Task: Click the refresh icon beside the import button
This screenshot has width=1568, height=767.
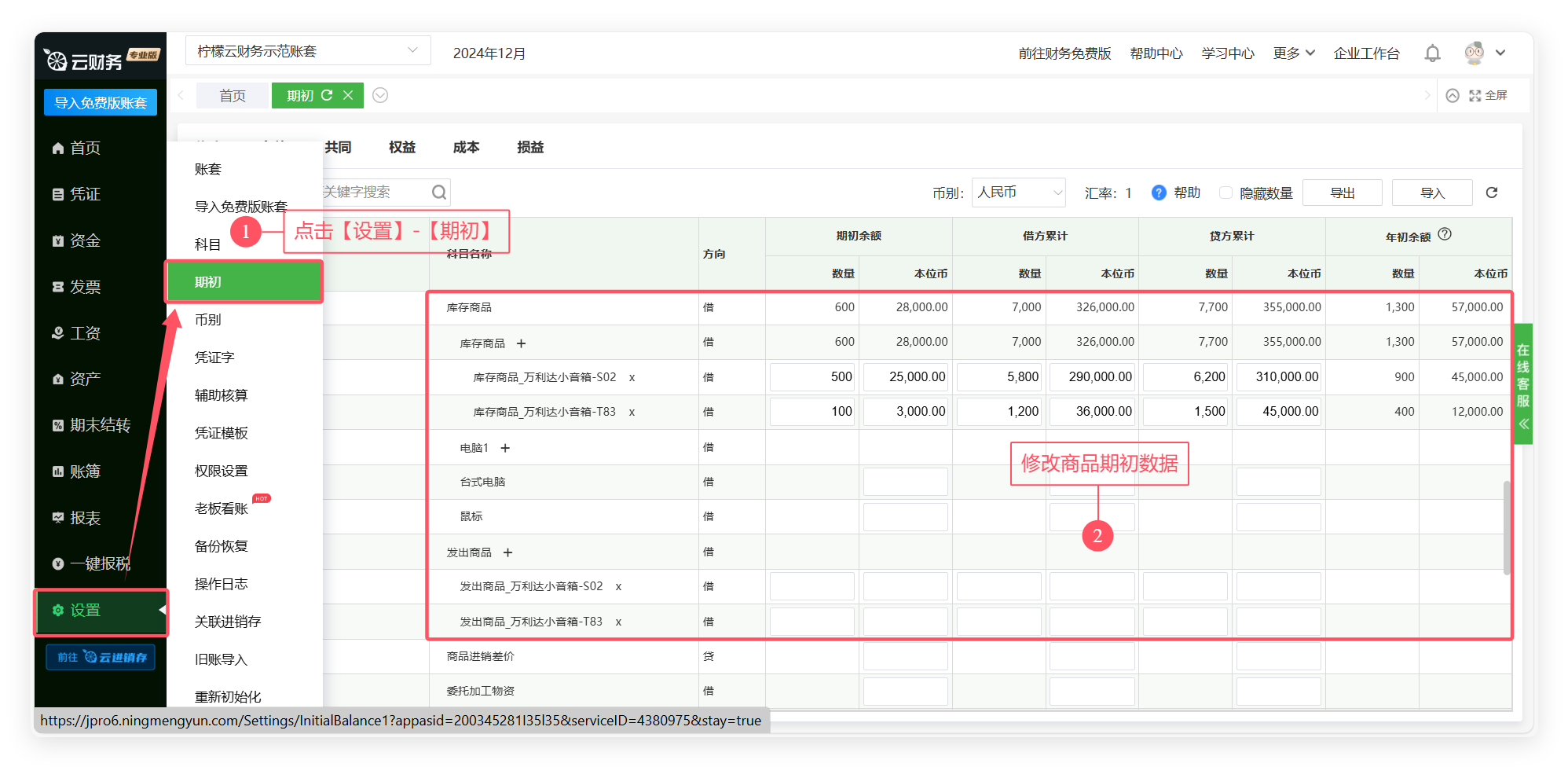Action: [1492, 193]
